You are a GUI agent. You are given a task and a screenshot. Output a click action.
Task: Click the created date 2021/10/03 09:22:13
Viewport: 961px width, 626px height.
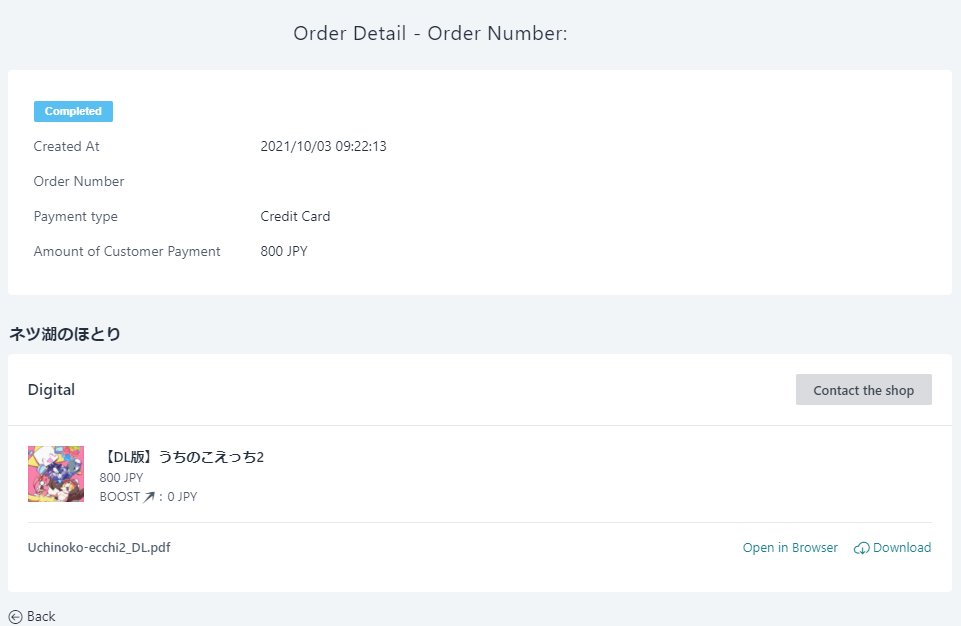(324, 146)
